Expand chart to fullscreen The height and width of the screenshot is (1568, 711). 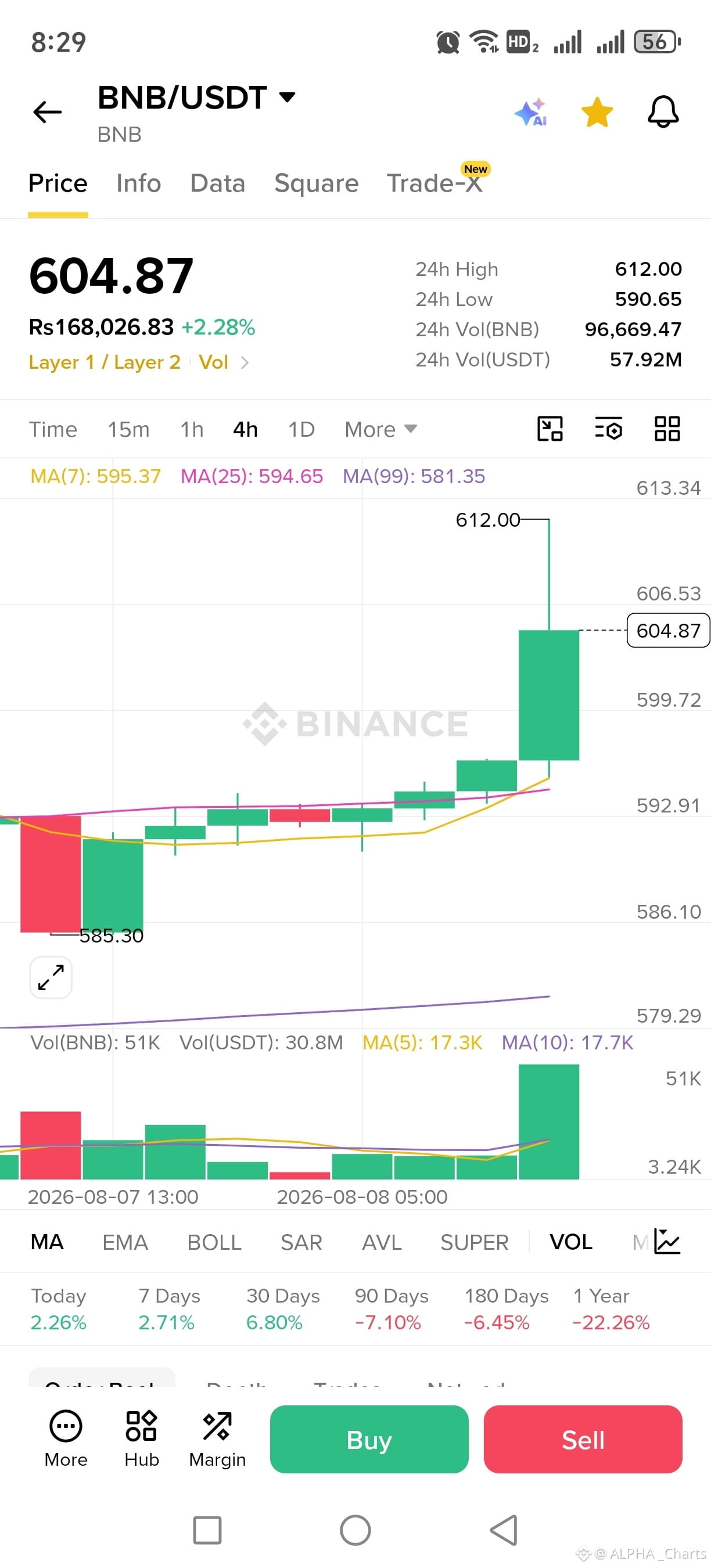[x=51, y=977]
